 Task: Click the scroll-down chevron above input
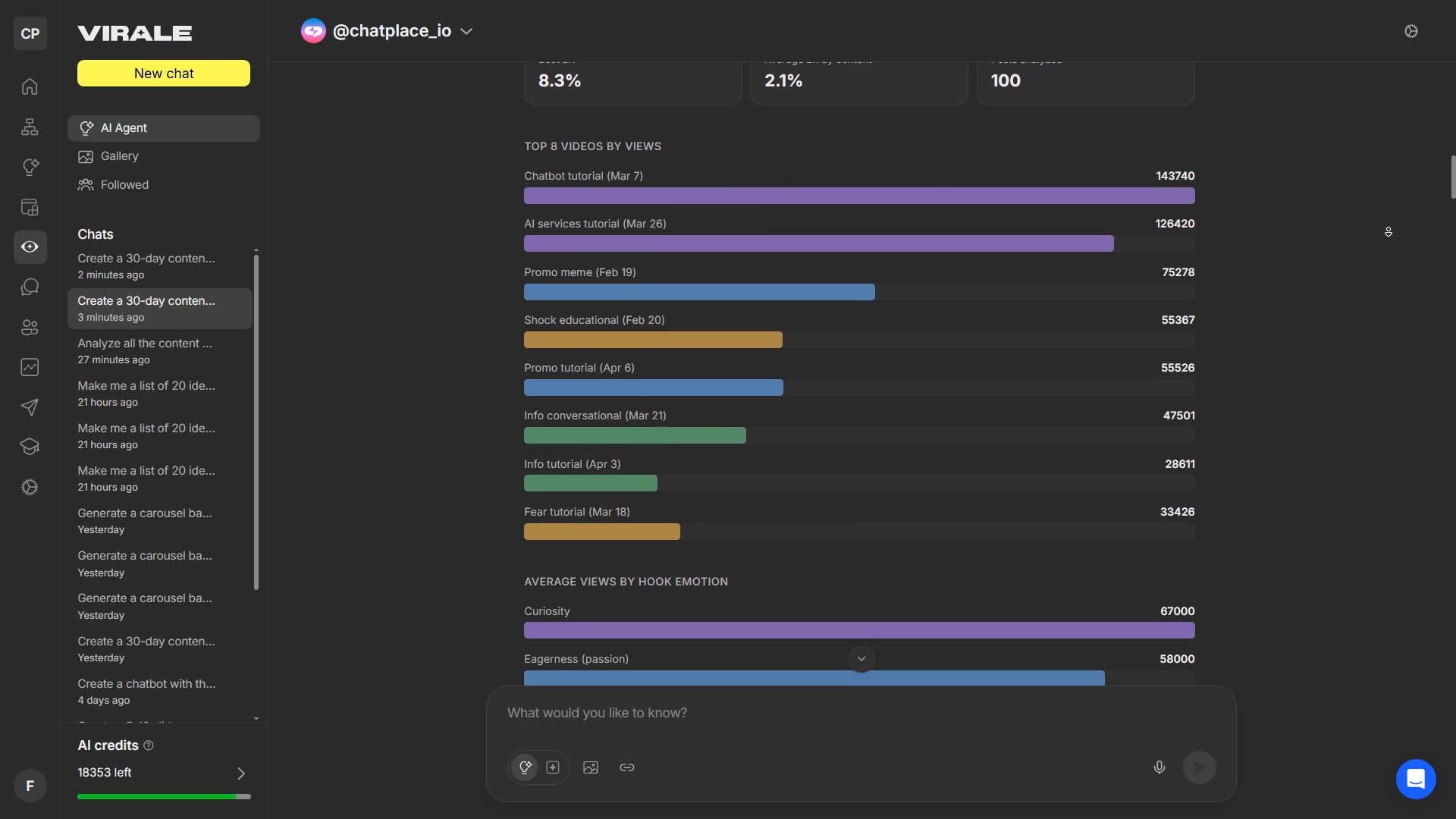point(861,659)
